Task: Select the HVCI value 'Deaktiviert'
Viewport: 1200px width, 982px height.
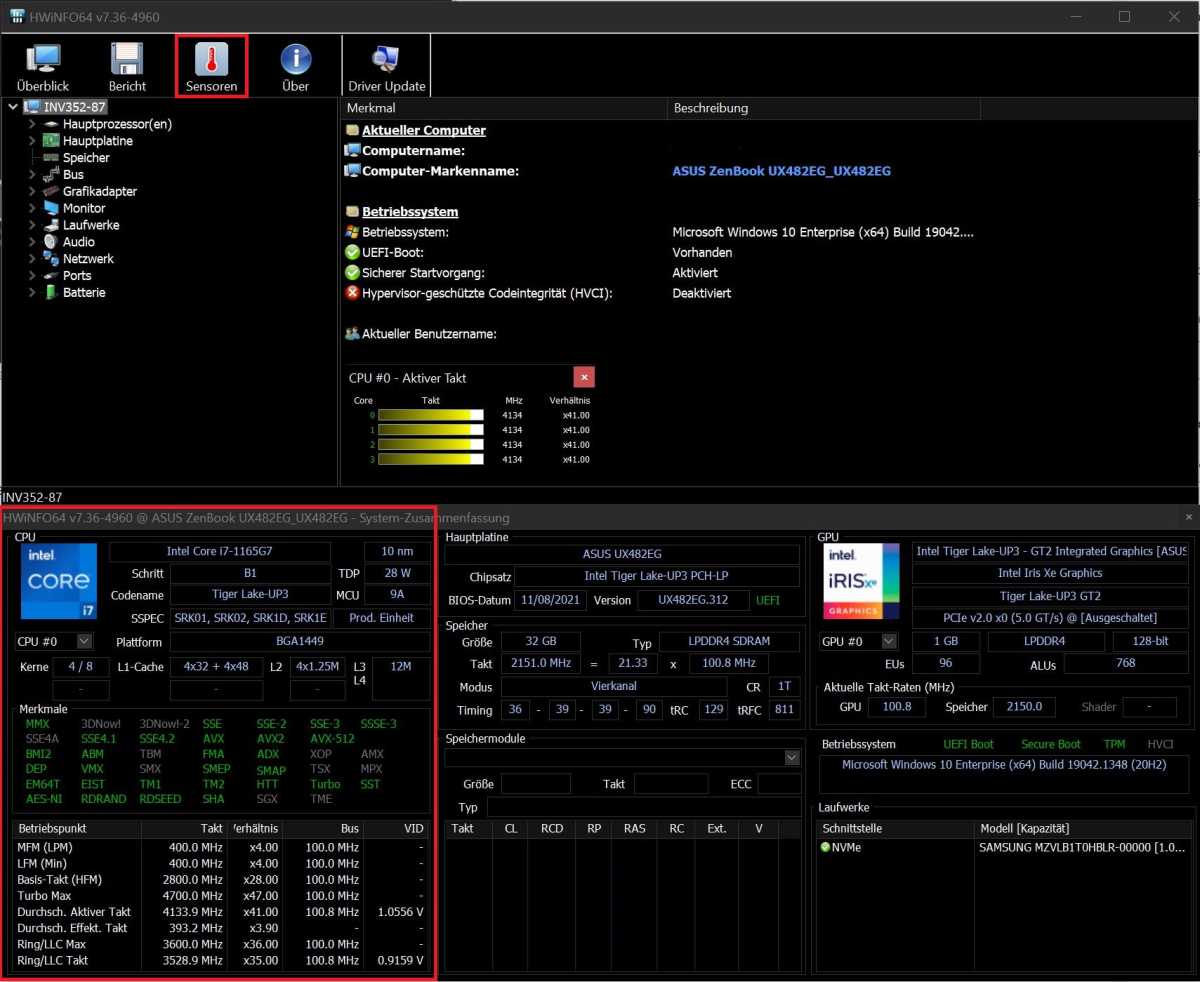Action: [x=701, y=293]
